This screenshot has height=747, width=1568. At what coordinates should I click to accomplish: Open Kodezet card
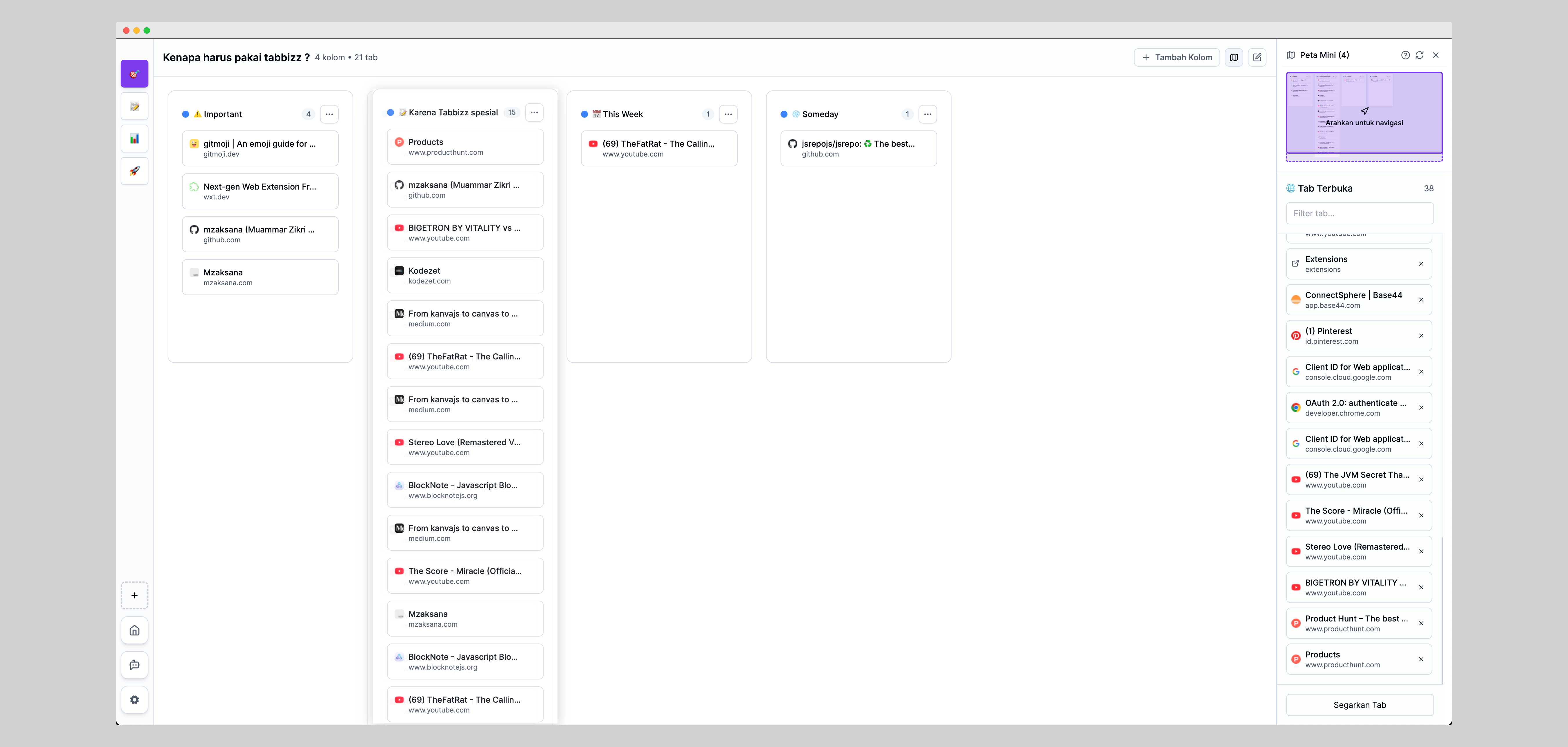[x=465, y=276]
